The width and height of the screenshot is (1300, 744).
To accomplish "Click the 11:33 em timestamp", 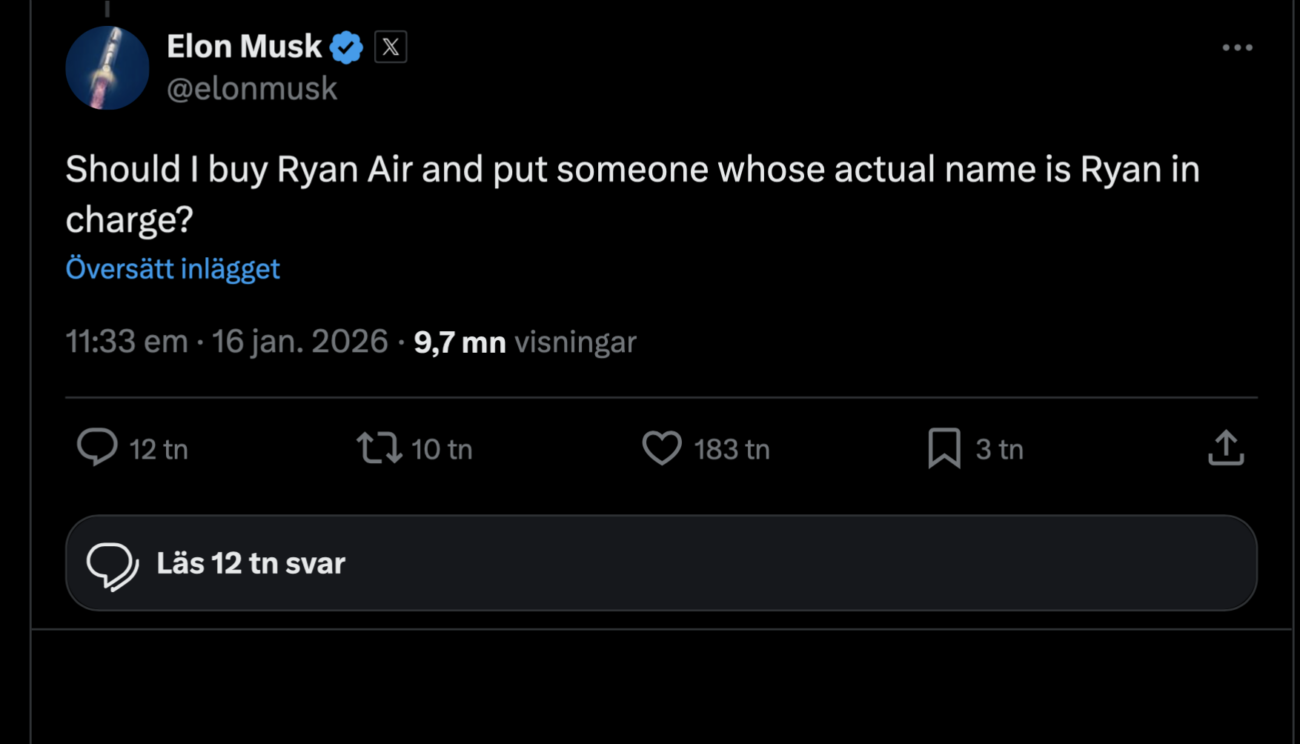I will pyautogui.click(x=126, y=342).
